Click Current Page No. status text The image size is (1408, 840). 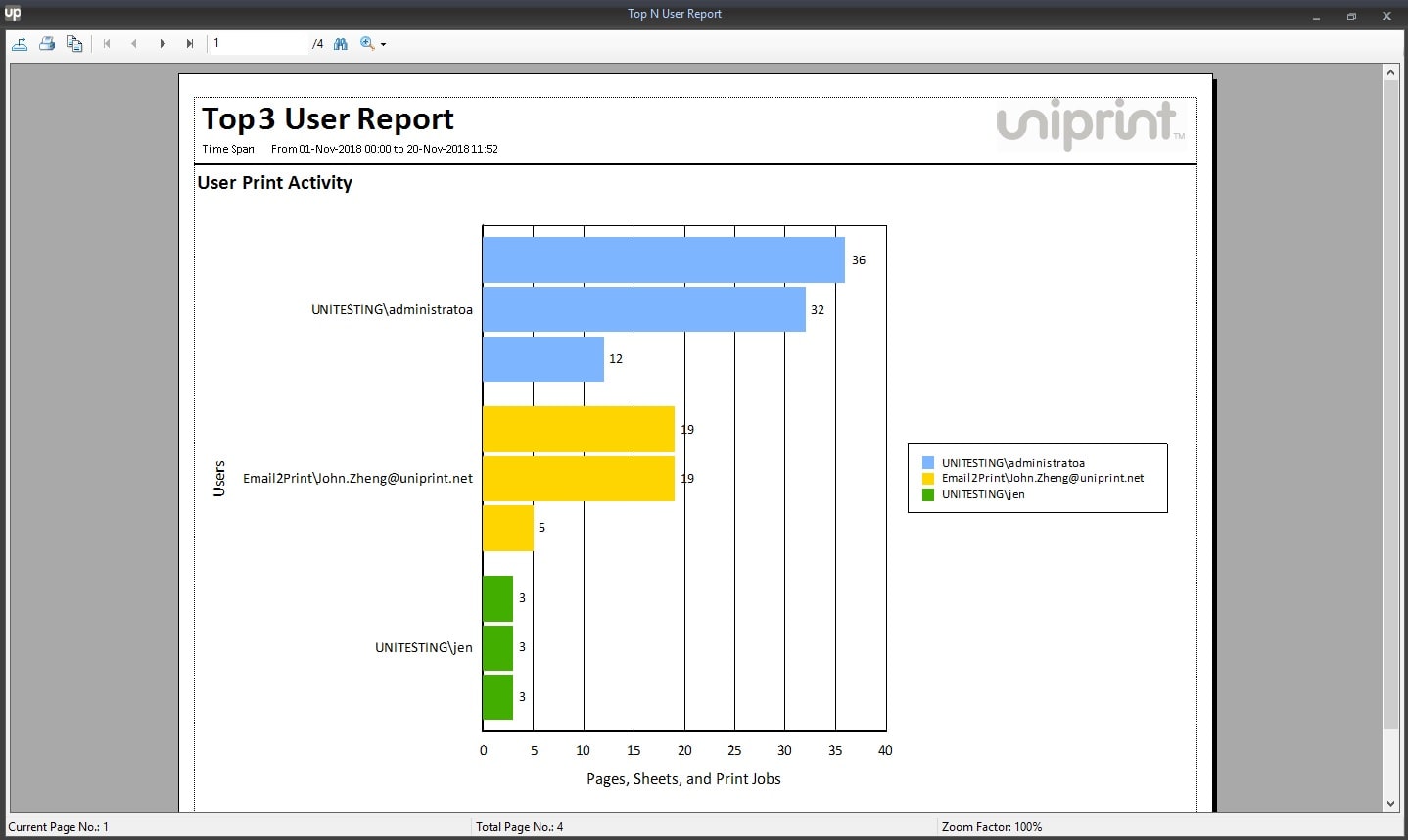click(x=59, y=827)
